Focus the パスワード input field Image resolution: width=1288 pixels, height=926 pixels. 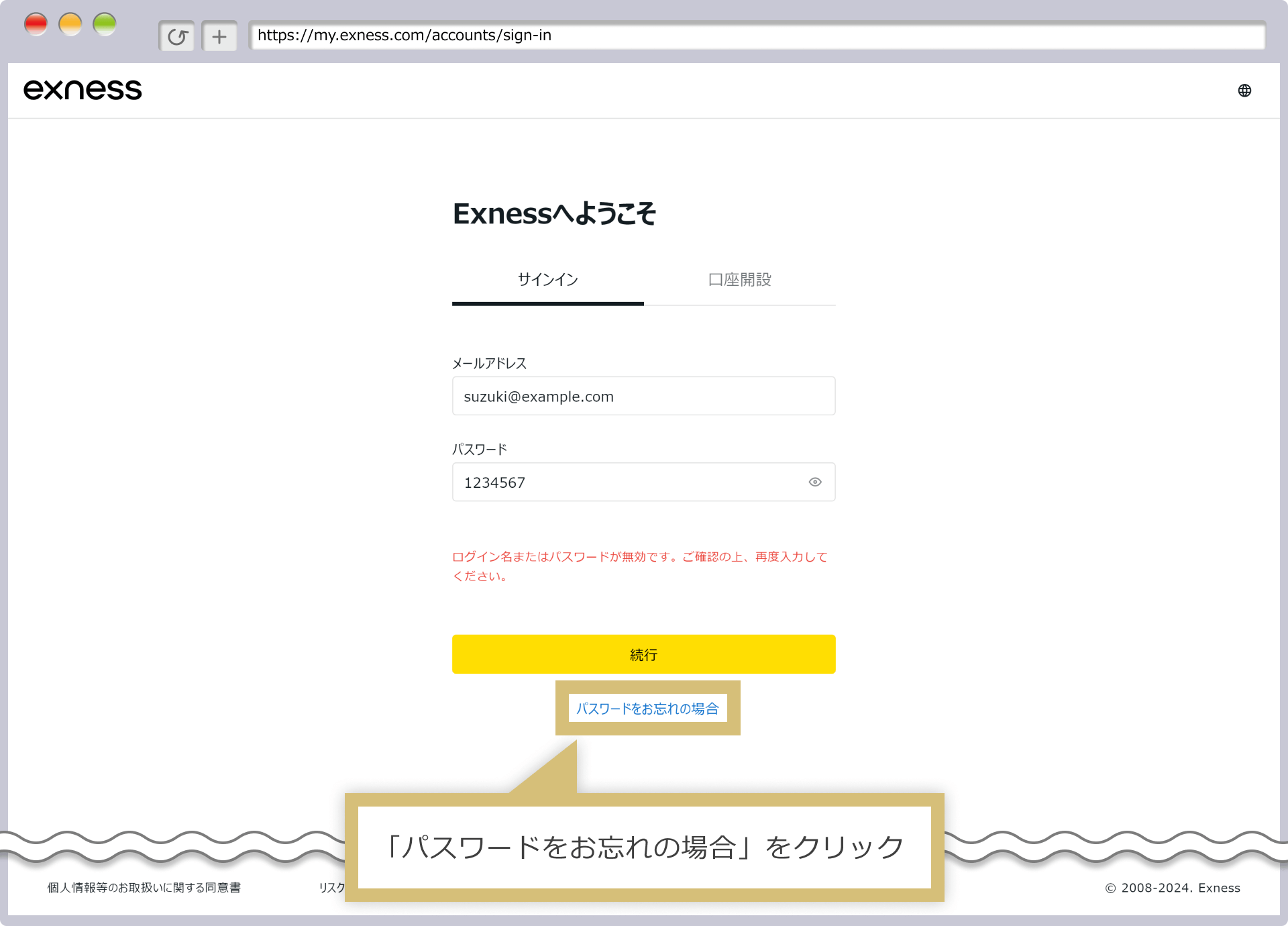click(x=644, y=482)
